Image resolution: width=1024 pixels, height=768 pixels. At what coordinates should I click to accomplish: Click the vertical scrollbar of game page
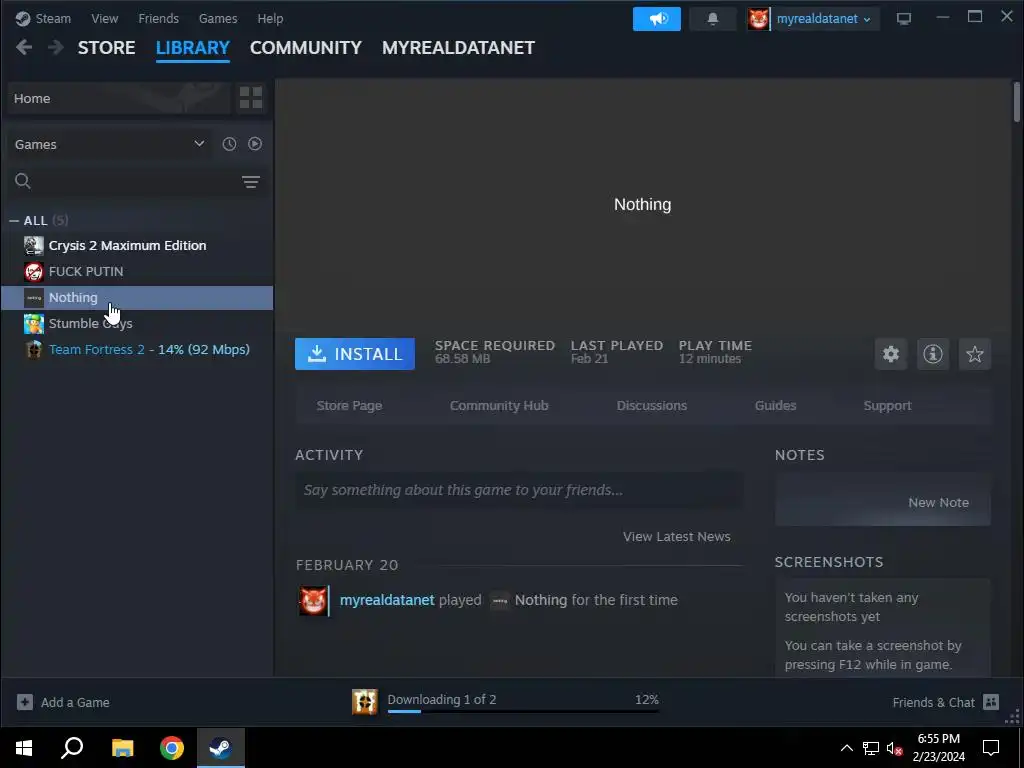click(x=1017, y=101)
